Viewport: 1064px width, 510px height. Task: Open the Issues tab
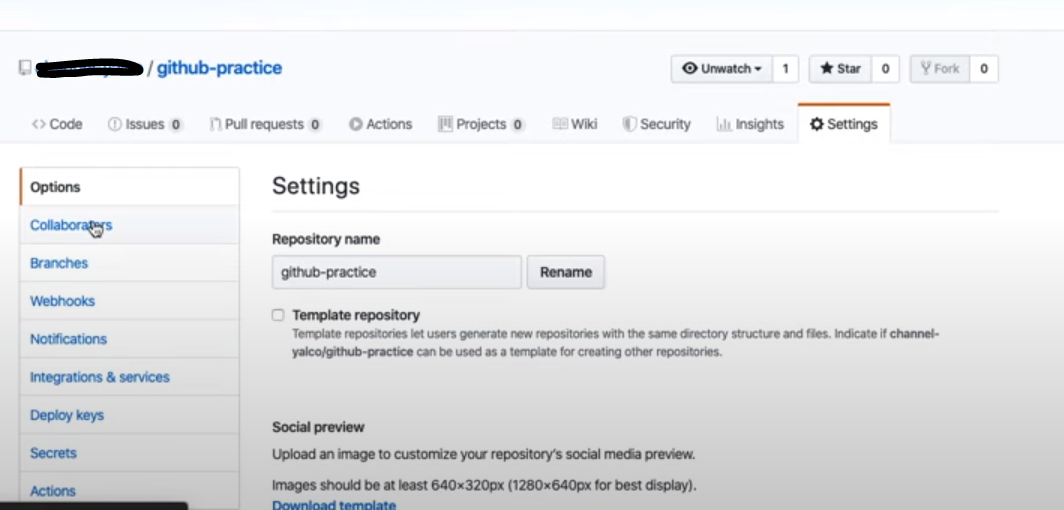point(145,124)
